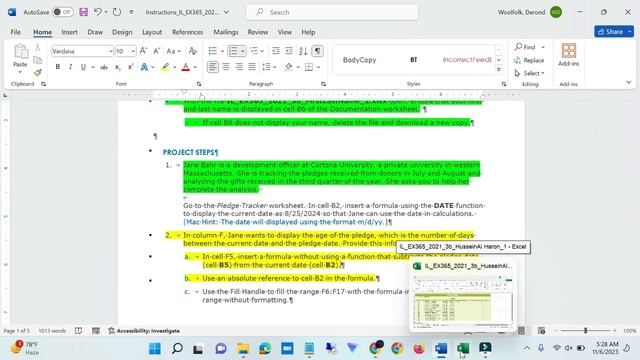Apply the red font color
This screenshot has width=640, height=360.
185,67
